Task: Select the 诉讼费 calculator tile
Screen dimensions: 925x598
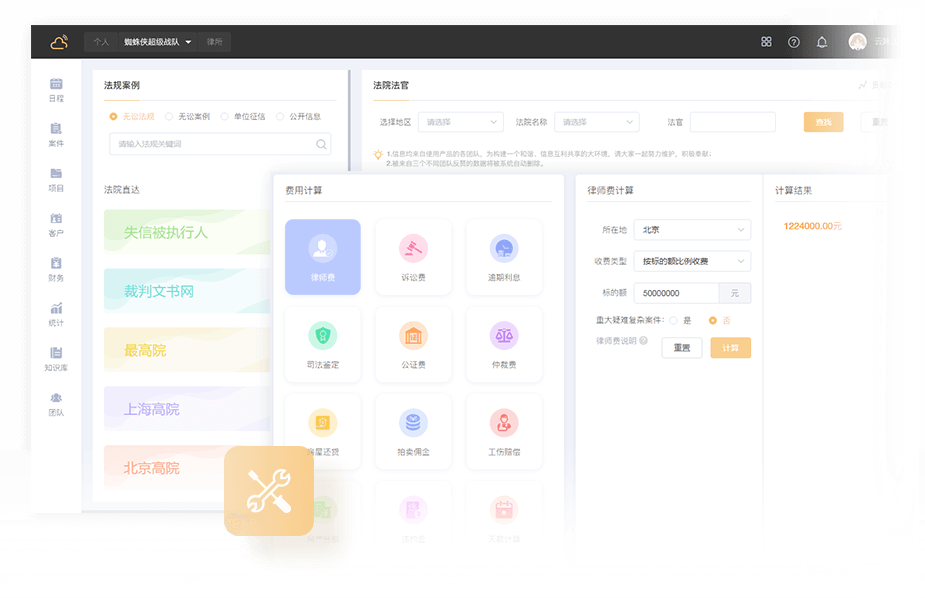Action: tap(413, 257)
